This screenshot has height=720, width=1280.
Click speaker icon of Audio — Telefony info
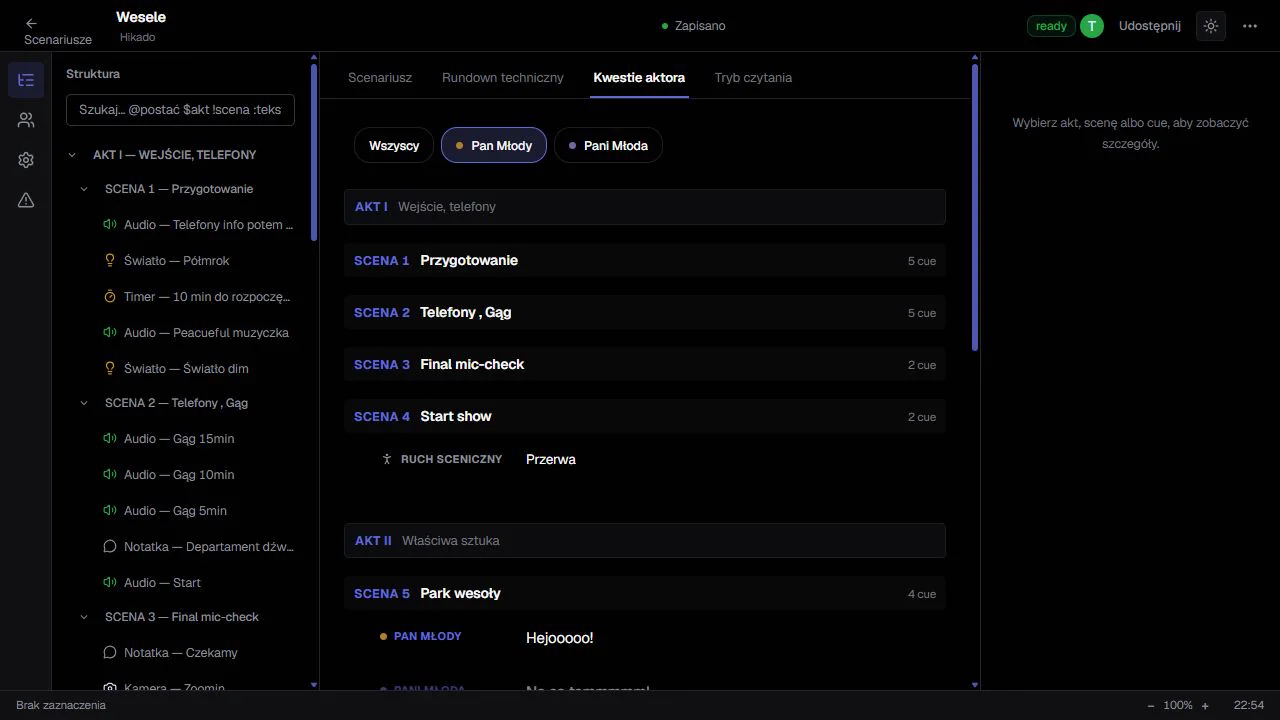(x=110, y=225)
